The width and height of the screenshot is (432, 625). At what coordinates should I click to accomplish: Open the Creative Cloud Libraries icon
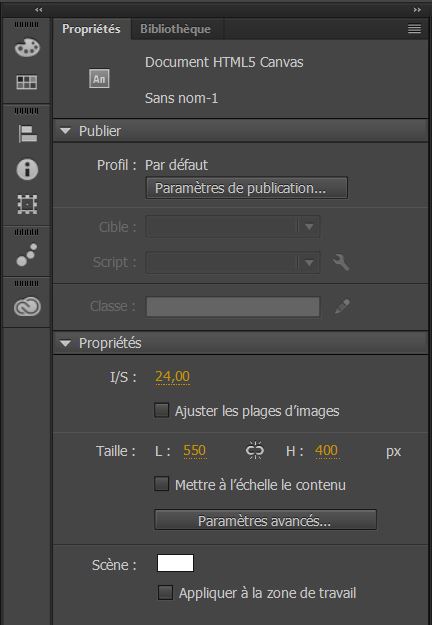[27, 307]
